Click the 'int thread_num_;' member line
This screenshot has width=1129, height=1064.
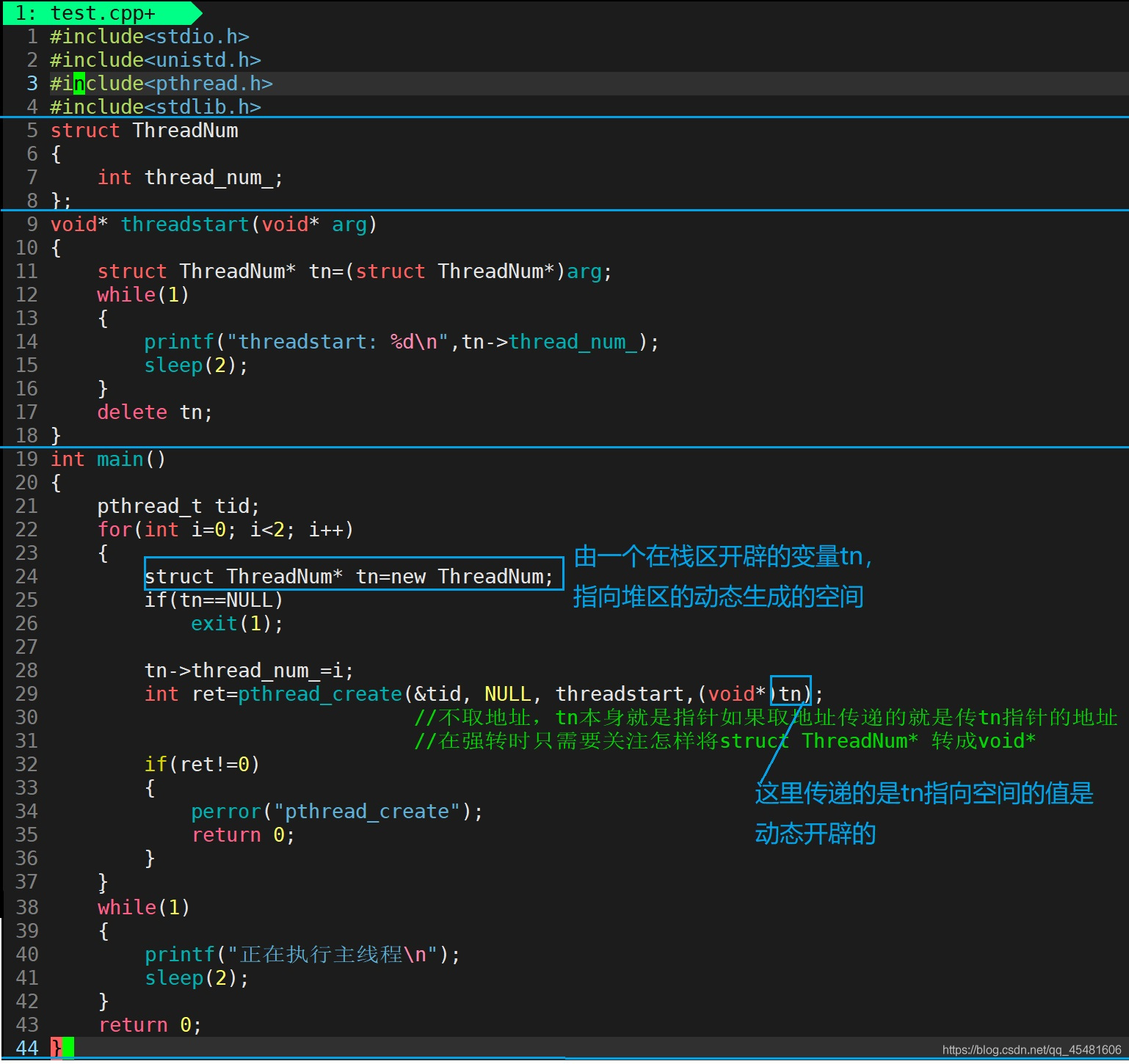click(190, 178)
